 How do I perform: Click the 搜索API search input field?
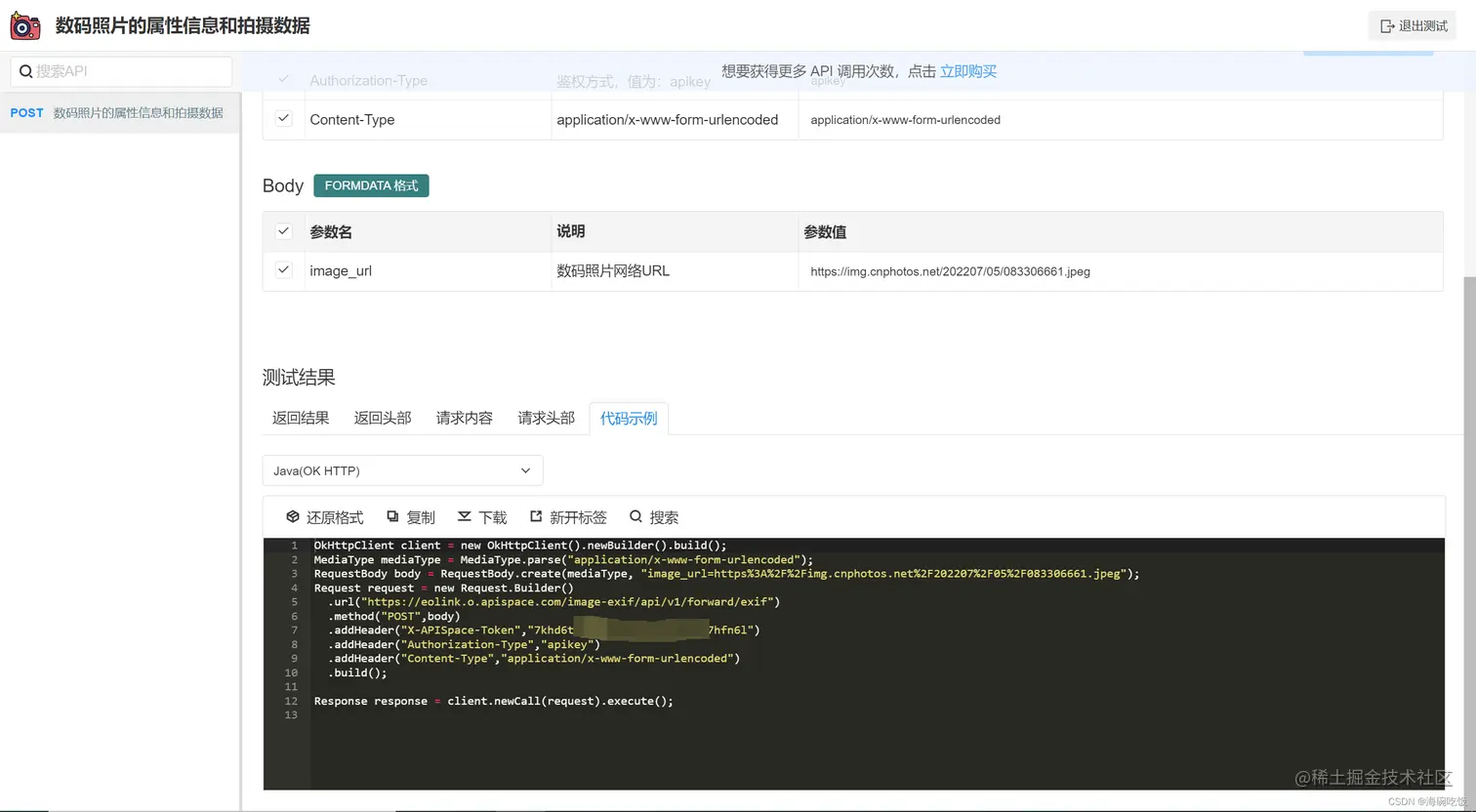pos(122,71)
